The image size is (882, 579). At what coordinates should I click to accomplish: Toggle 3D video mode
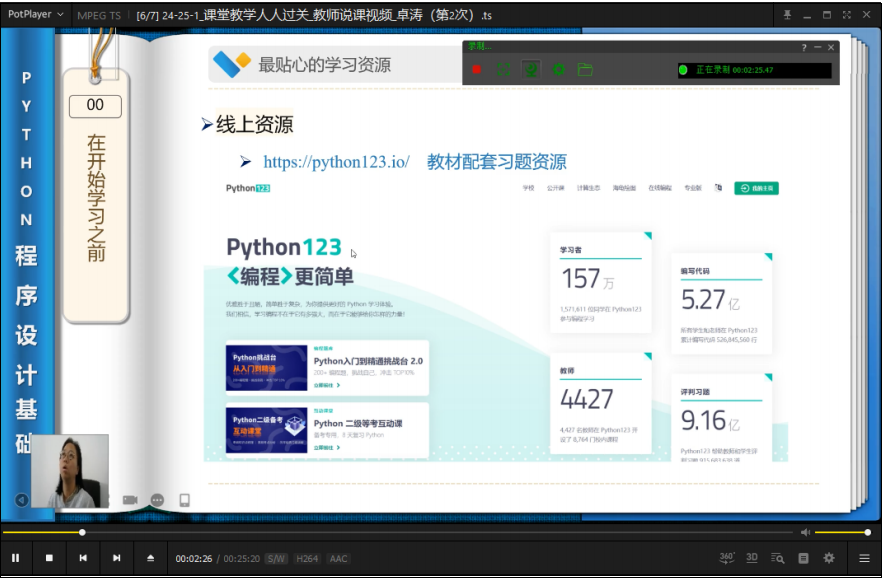click(x=752, y=558)
